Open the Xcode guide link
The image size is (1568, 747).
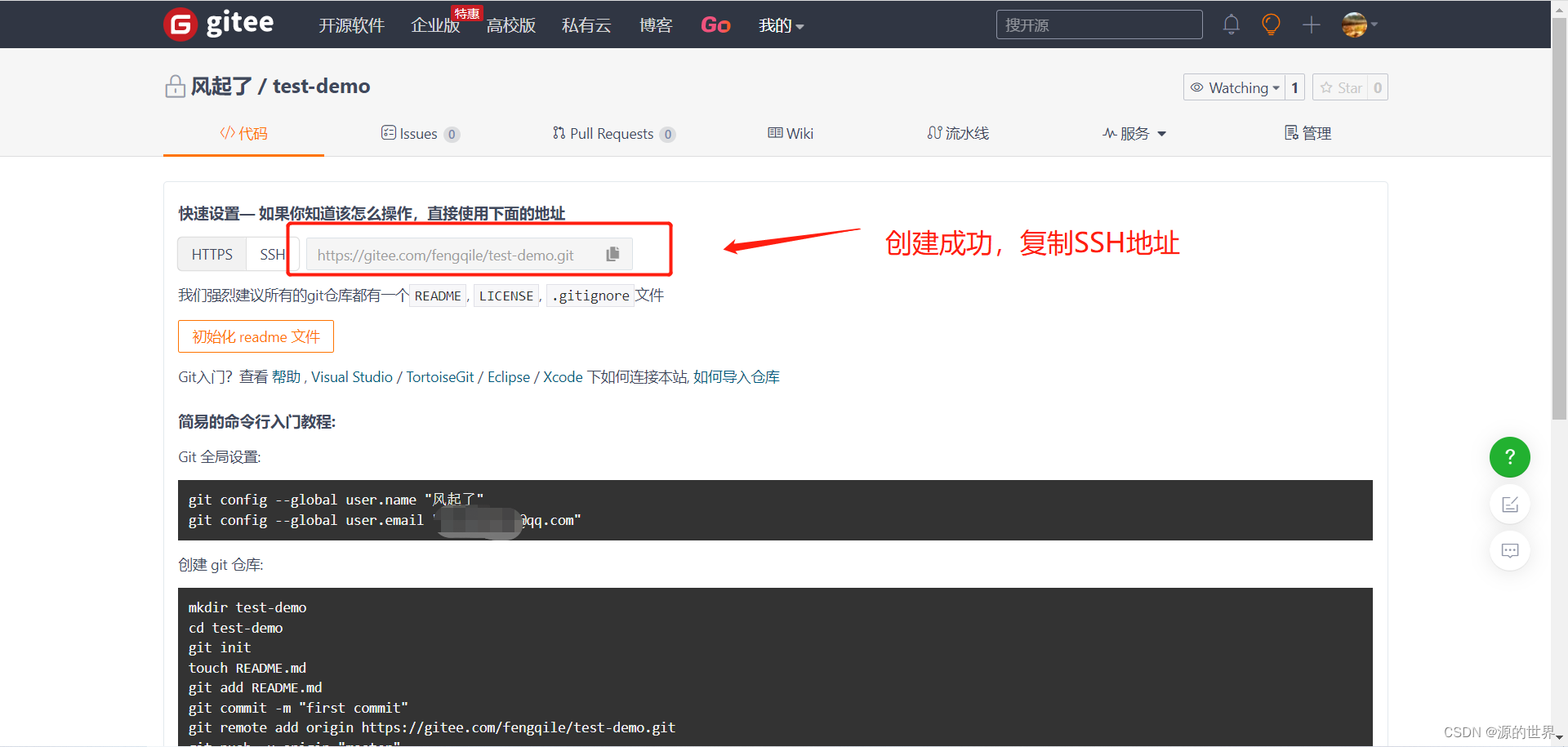[563, 376]
